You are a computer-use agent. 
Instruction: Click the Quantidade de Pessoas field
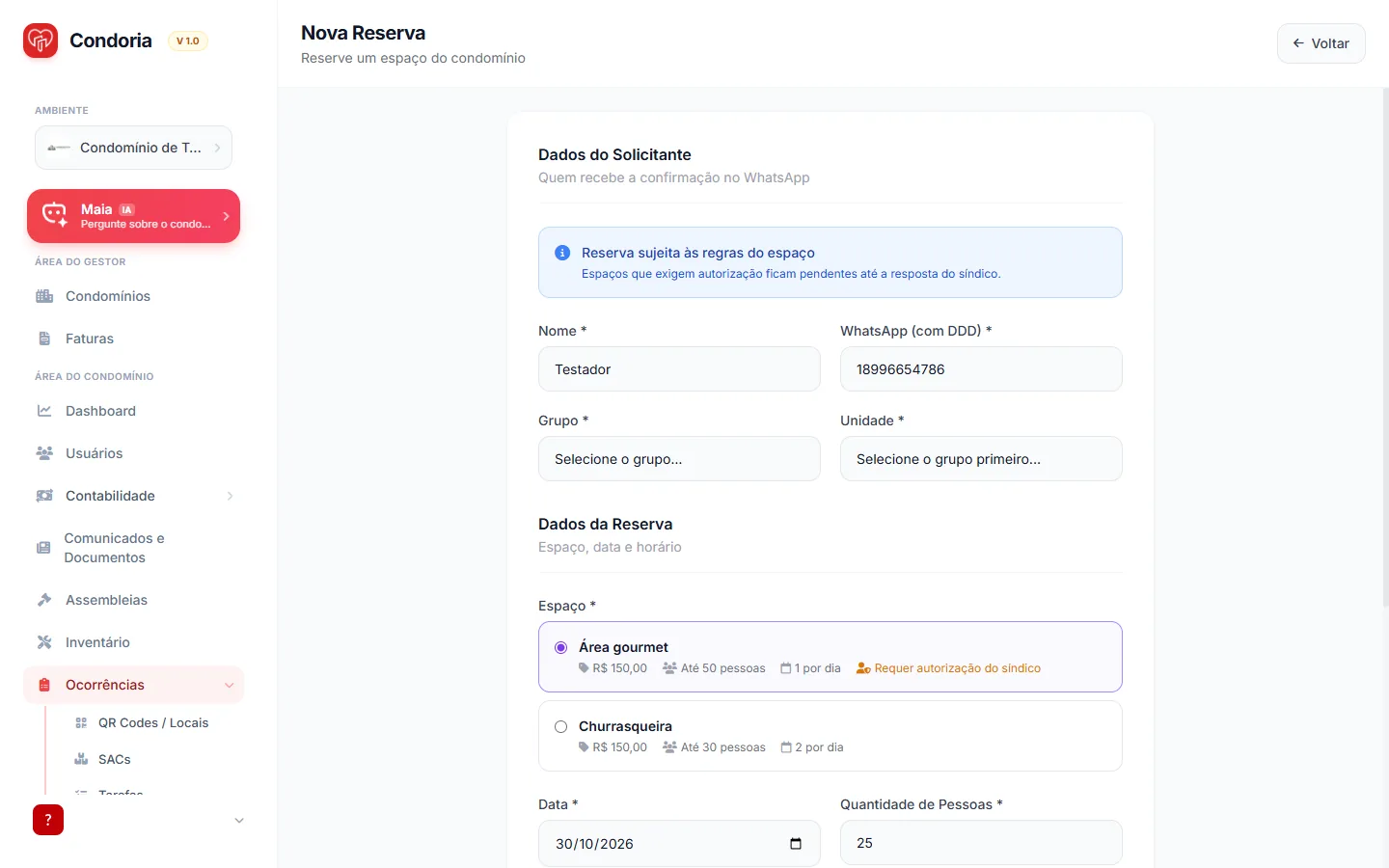click(981, 843)
